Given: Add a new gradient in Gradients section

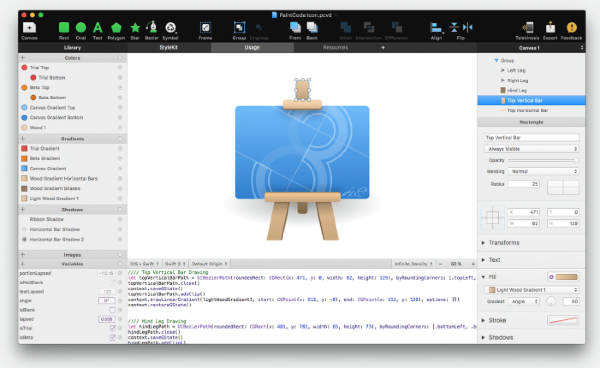Looking at the screenshot, I should pyautogui.click(x=23, y=138).
